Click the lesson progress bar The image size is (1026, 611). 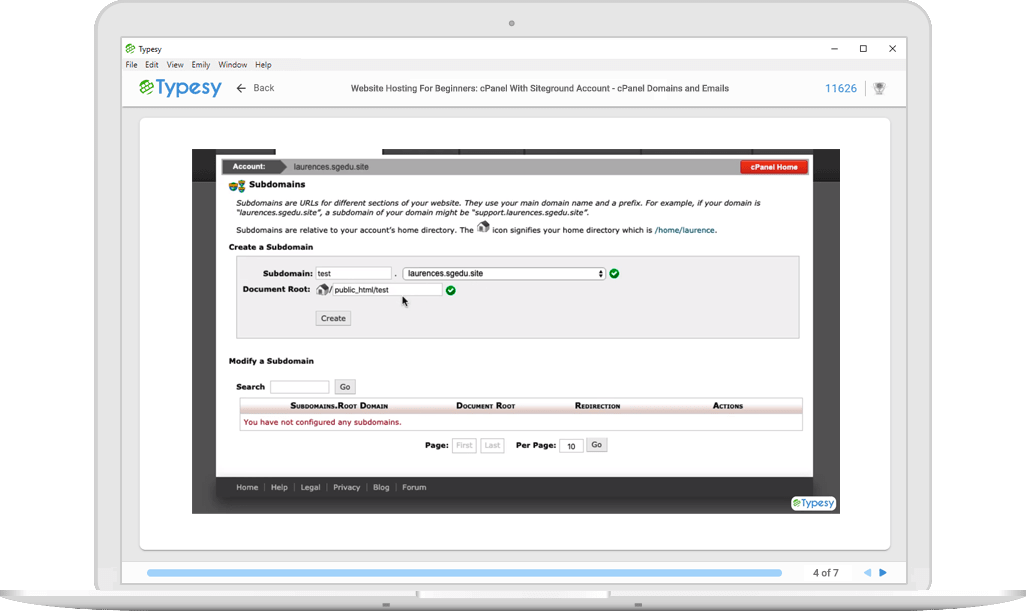pos(465,573)
